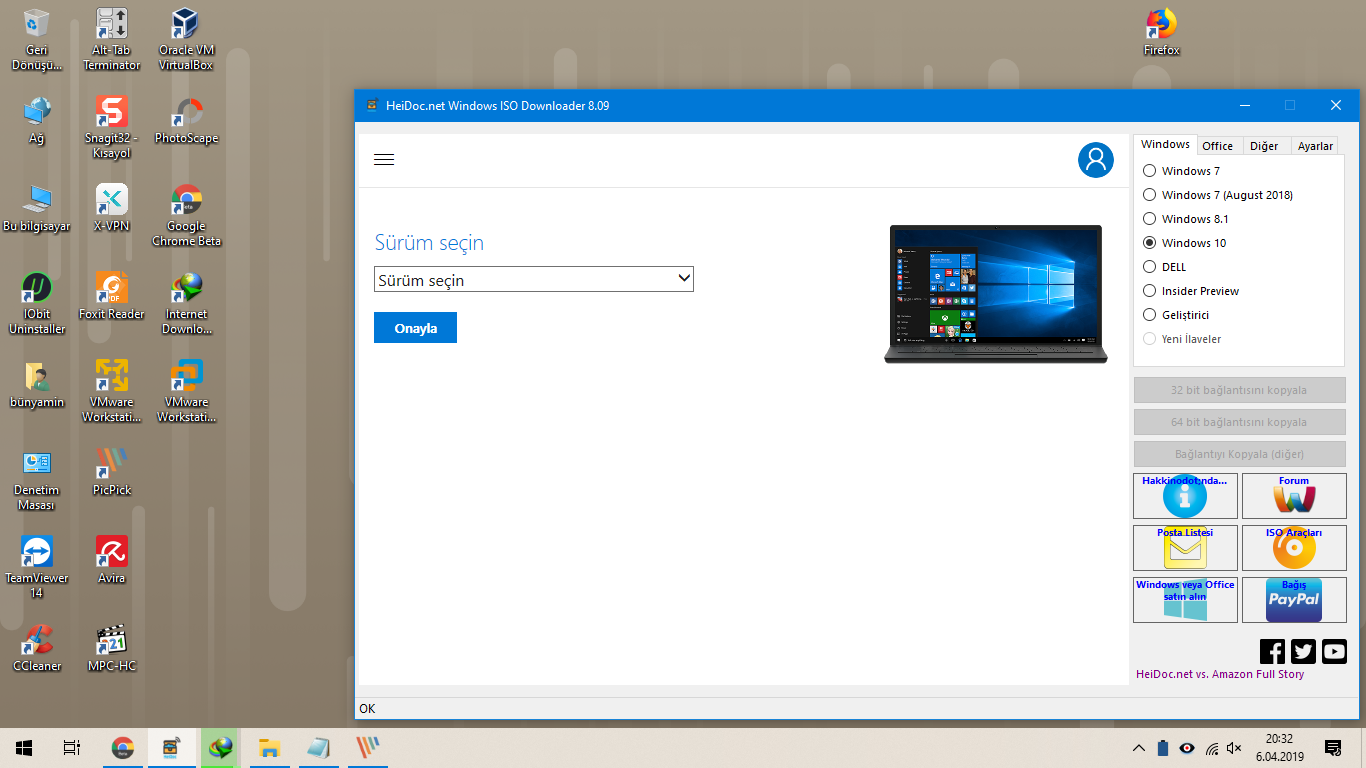Switch to the Office tab
The width and height of the screenshot is (1366, 768).
[x=1217, y=146]
